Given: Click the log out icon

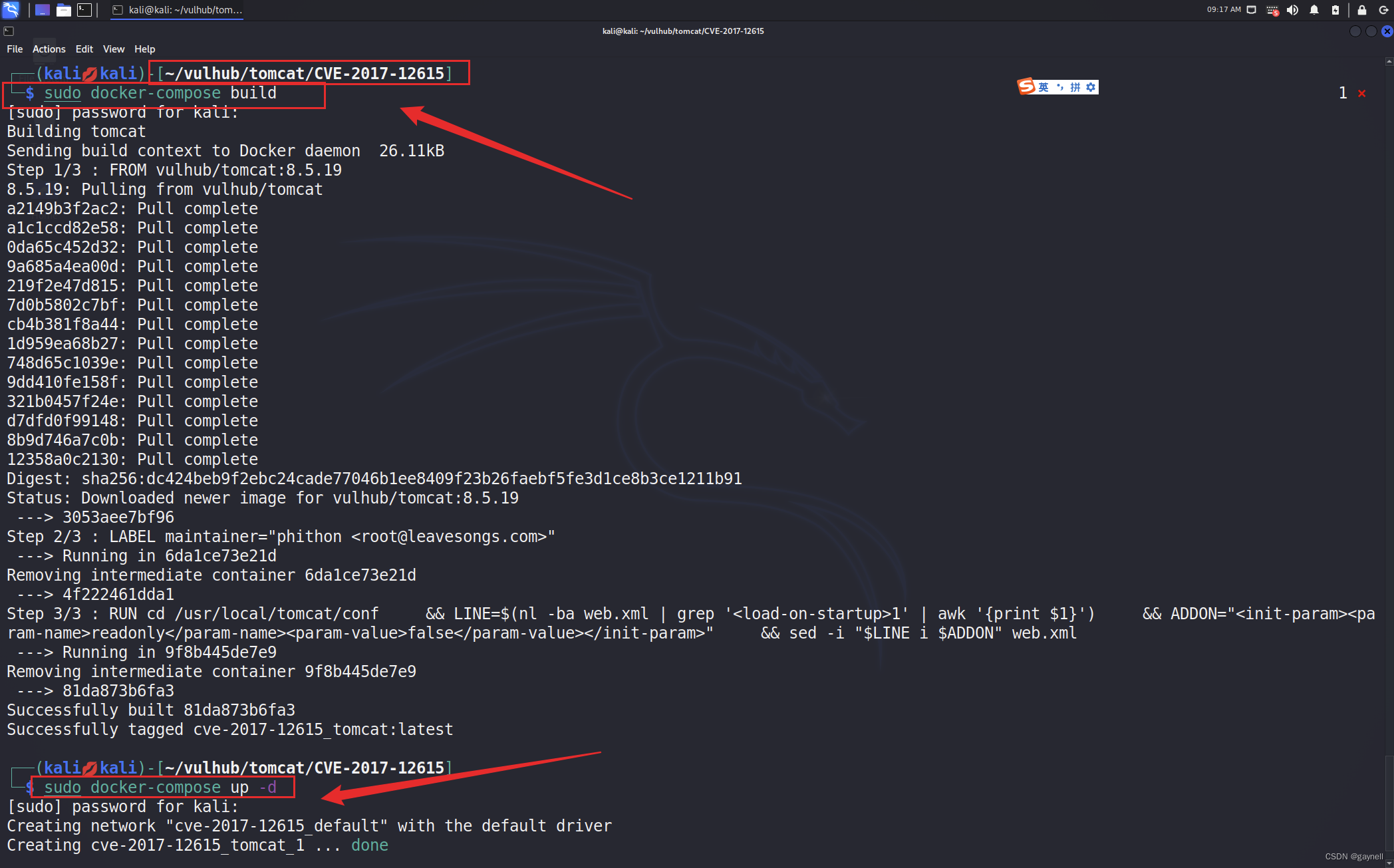Looking at the screenshot, I should tap(1383, 10).
